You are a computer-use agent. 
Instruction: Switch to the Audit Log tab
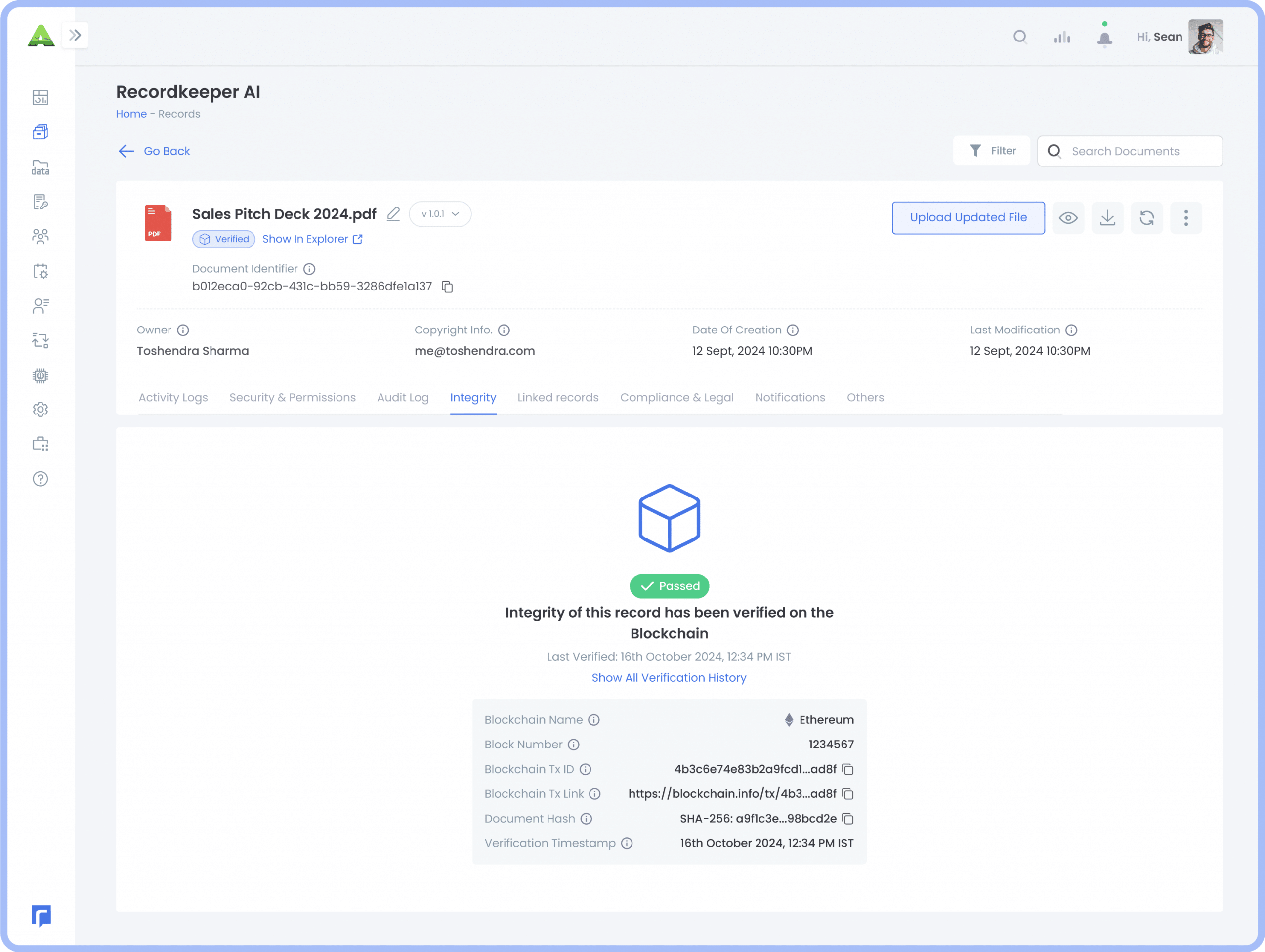[403, 397]
